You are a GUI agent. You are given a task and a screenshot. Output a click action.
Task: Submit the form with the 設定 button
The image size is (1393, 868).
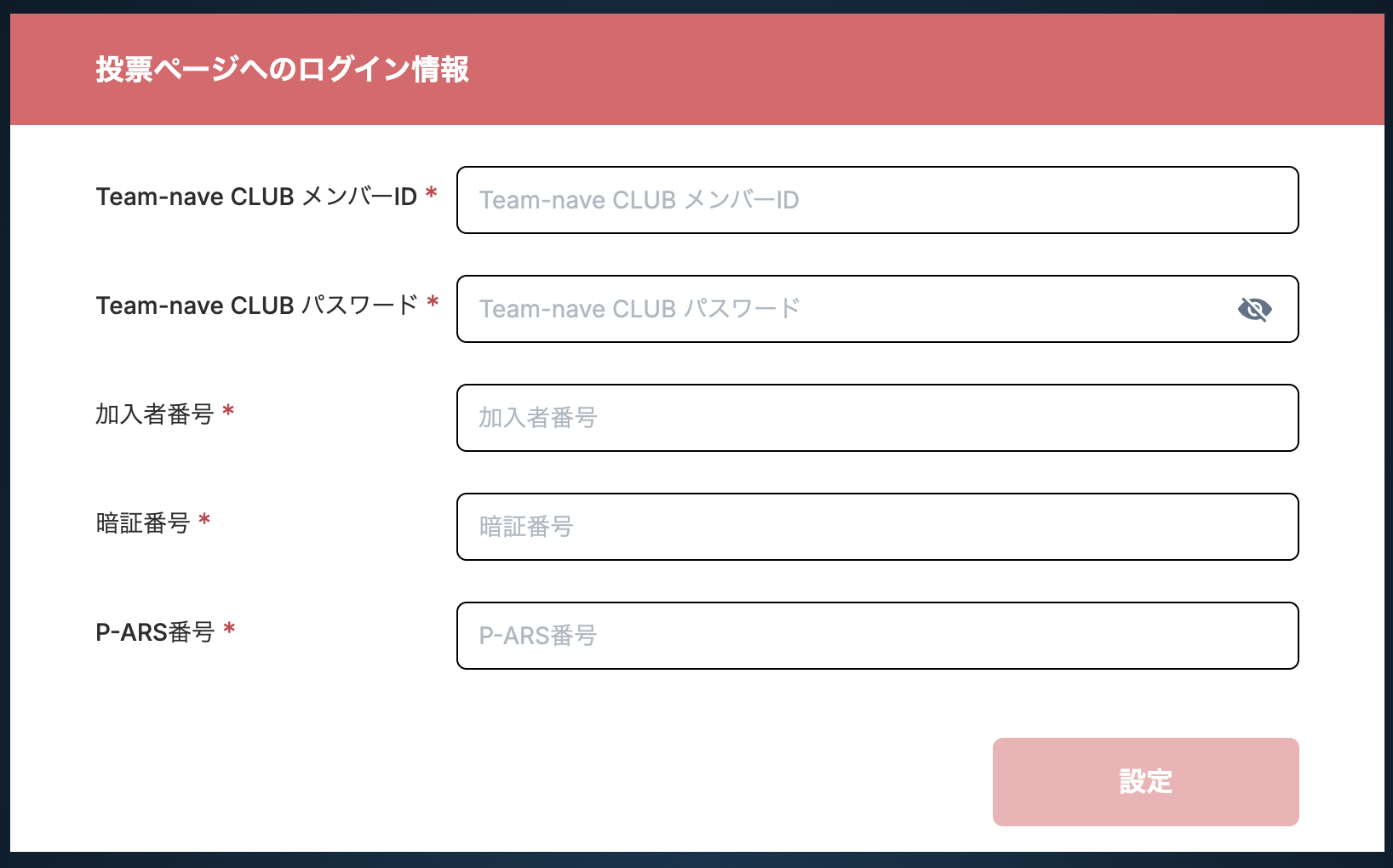[1145, 781]
